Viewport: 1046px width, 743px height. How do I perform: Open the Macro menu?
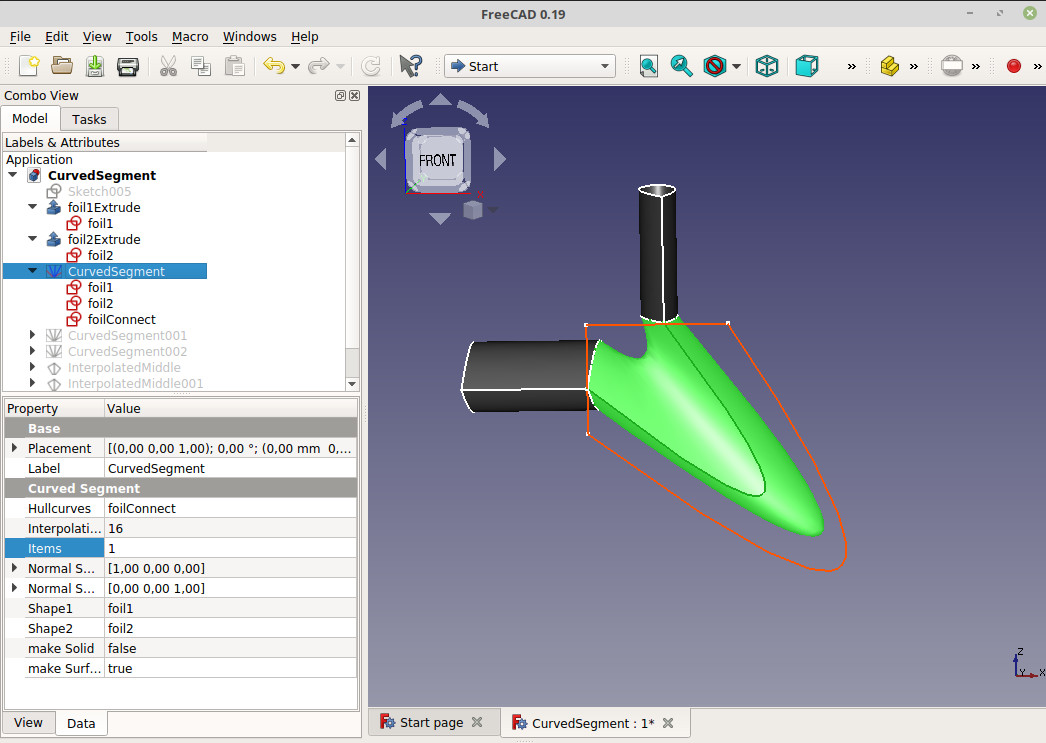190,37
